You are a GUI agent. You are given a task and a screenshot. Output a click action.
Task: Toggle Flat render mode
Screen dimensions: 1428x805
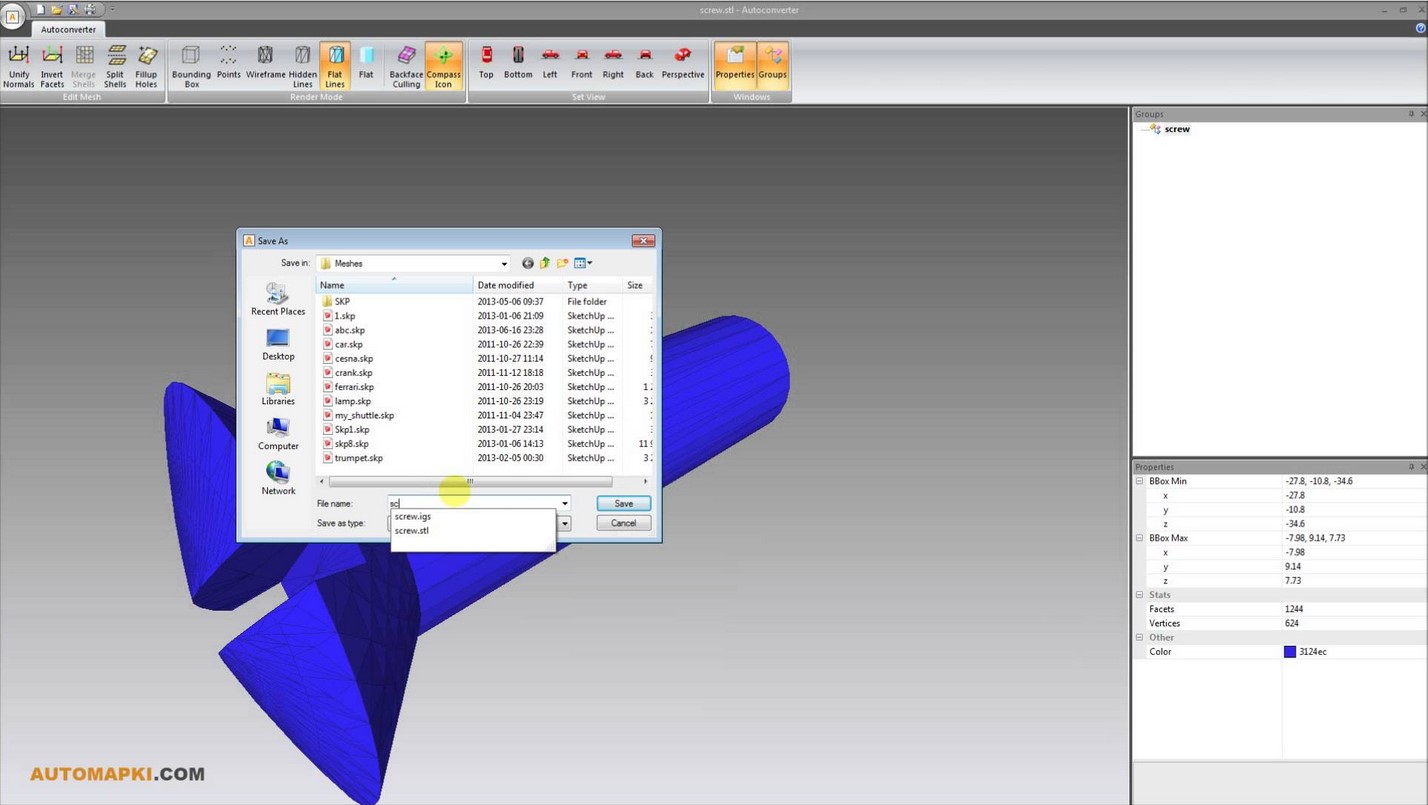click(x=366, y=62)
